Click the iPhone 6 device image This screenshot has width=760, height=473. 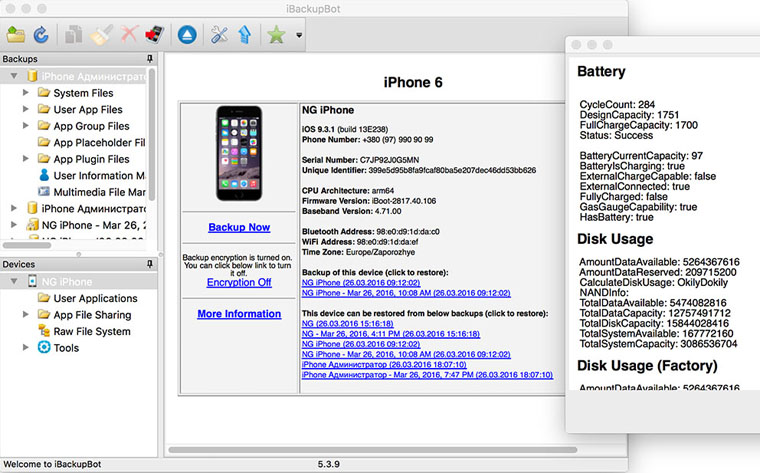pyautogui.click(x=239, y=153)
